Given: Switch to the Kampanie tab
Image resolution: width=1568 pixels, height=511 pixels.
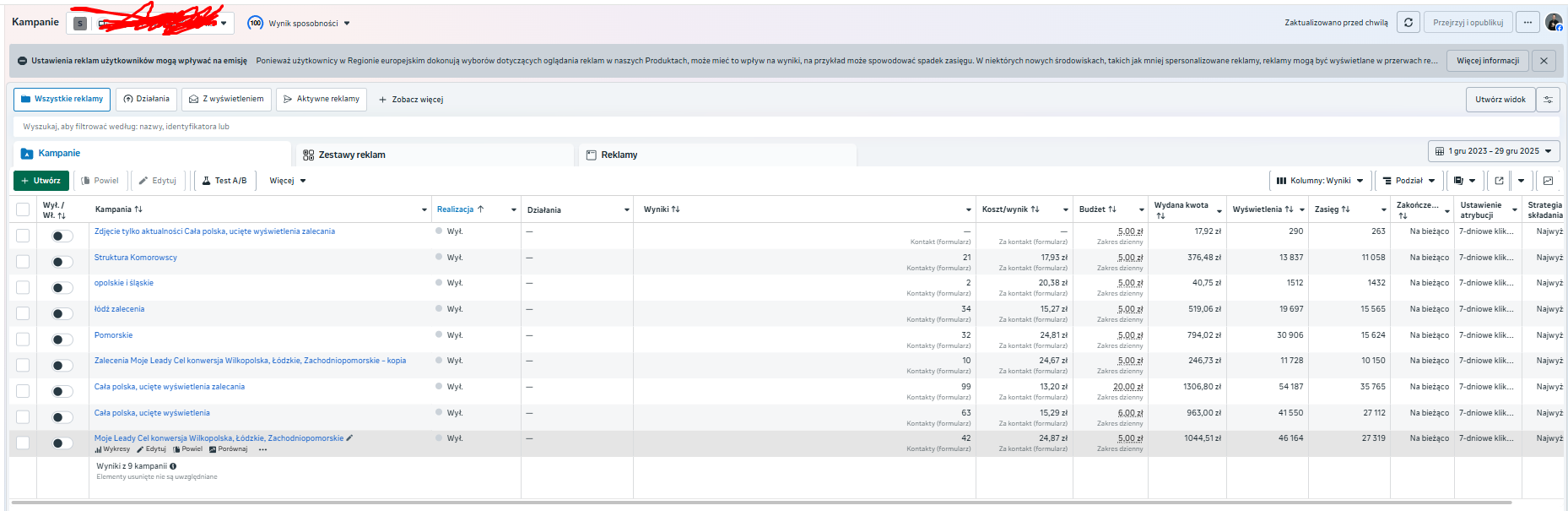Looking at the screenshot, I should click(153, 154).
